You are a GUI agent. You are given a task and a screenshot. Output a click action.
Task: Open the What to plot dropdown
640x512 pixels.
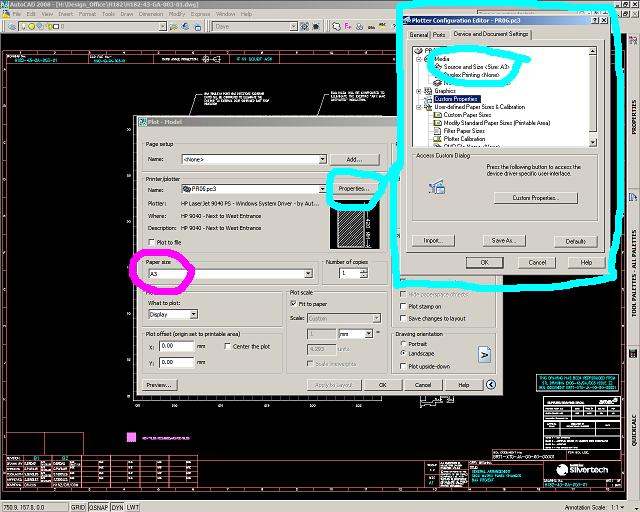tap(193, 314)
